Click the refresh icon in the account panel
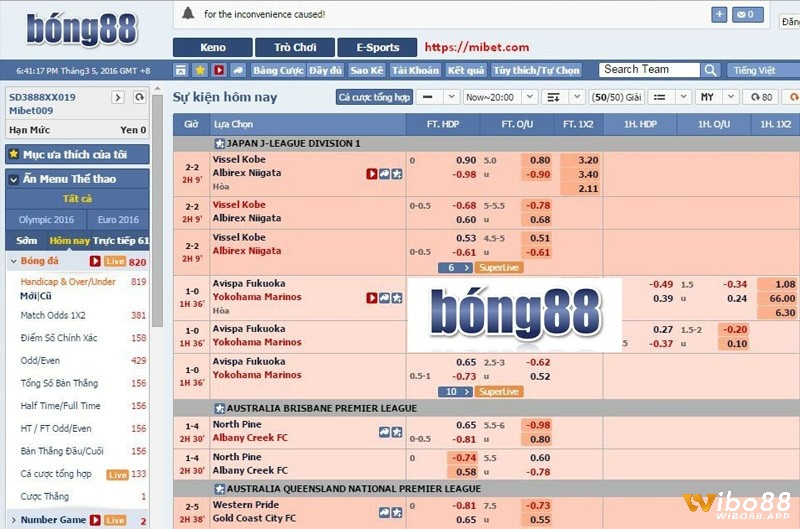Screen dimensions: 800x529 coord(139,97)
